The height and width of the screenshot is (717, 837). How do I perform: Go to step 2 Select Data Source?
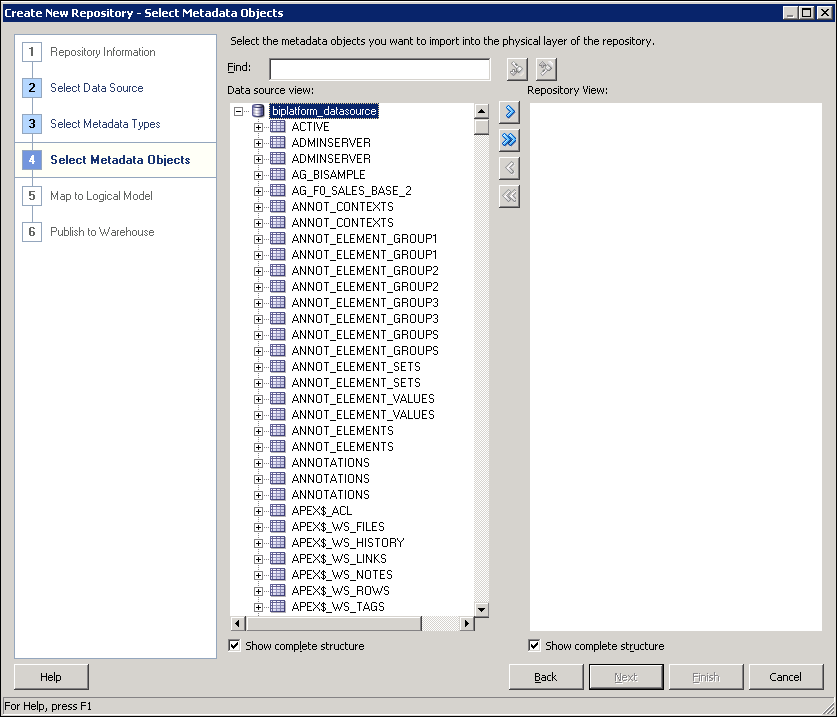pyautogui.click(x=97, y=88)
